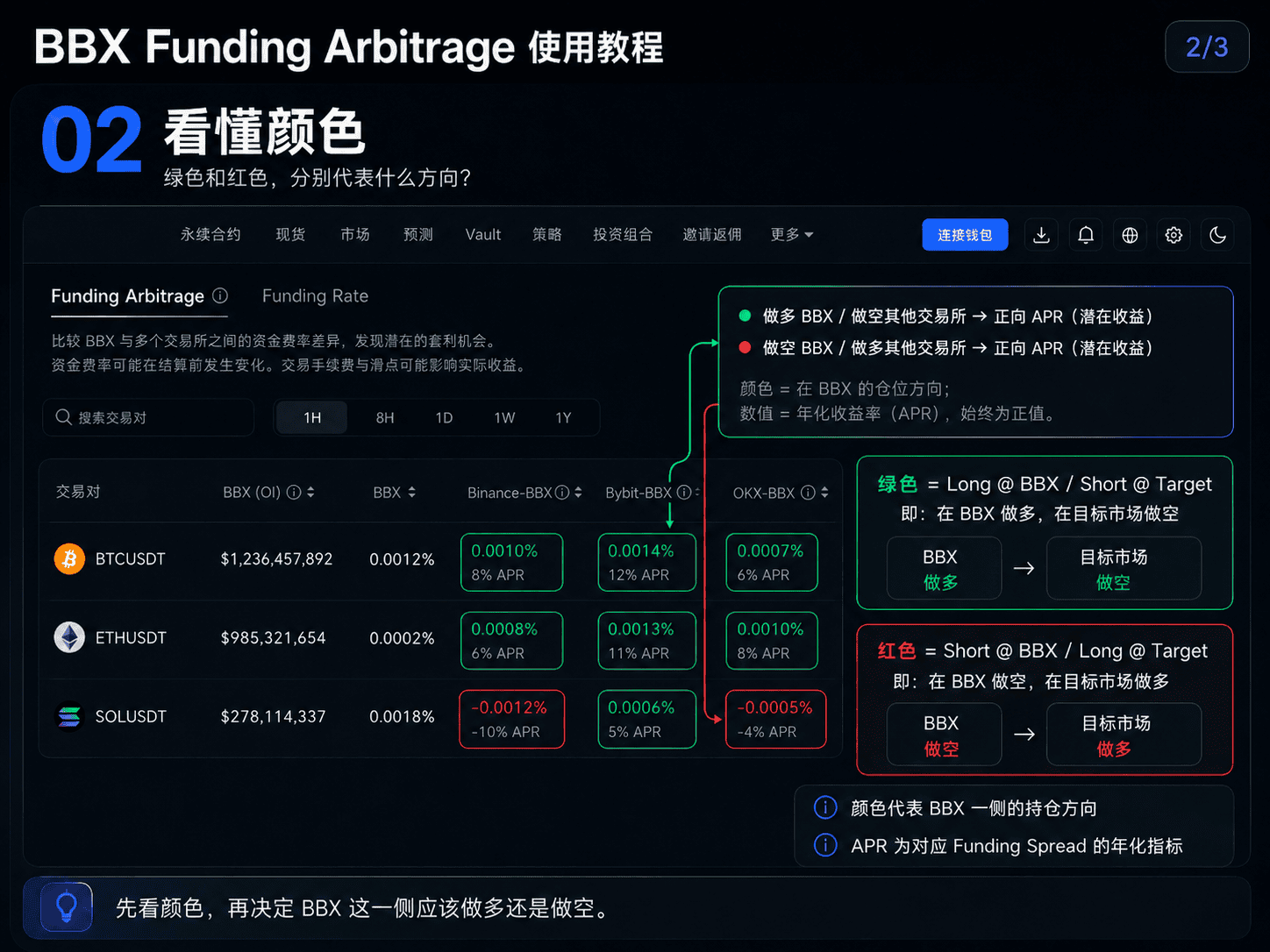Click the BTCUSDT pair name
Screen dimensions: 1270x952
click(x=131, y=558)
